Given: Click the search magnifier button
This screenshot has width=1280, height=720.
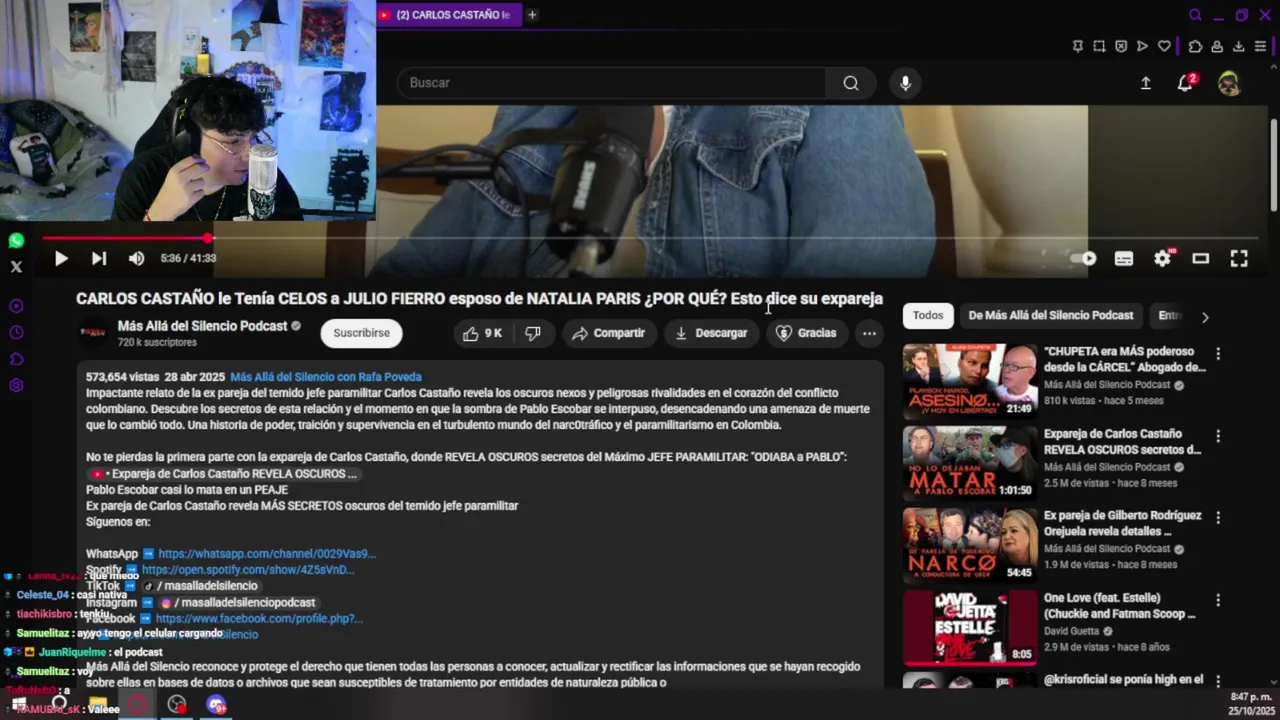Looking at the screenshot, I should point(851,83).
